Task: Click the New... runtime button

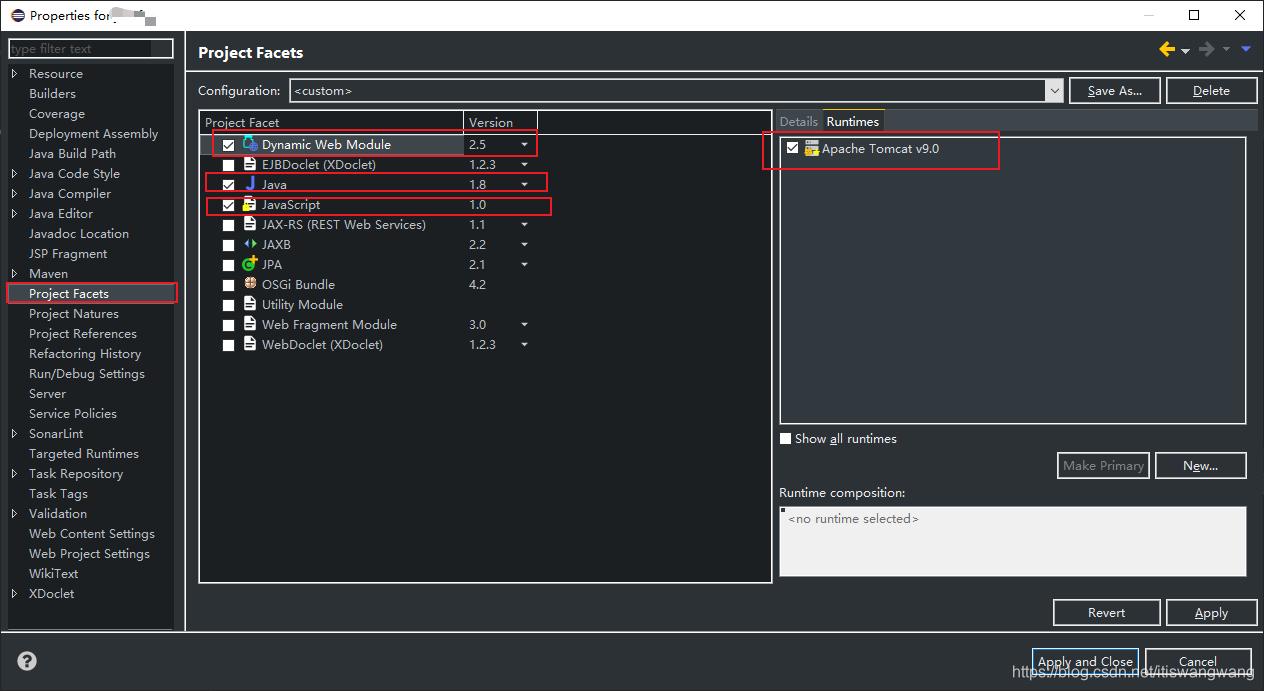Action: click(x=1200, y=465)
